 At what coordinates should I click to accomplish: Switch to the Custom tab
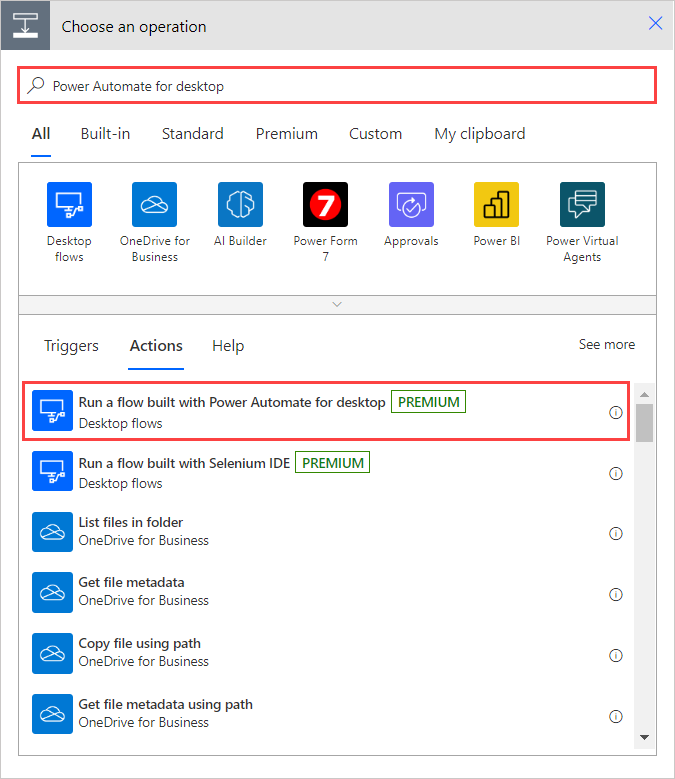click(375, 134)
